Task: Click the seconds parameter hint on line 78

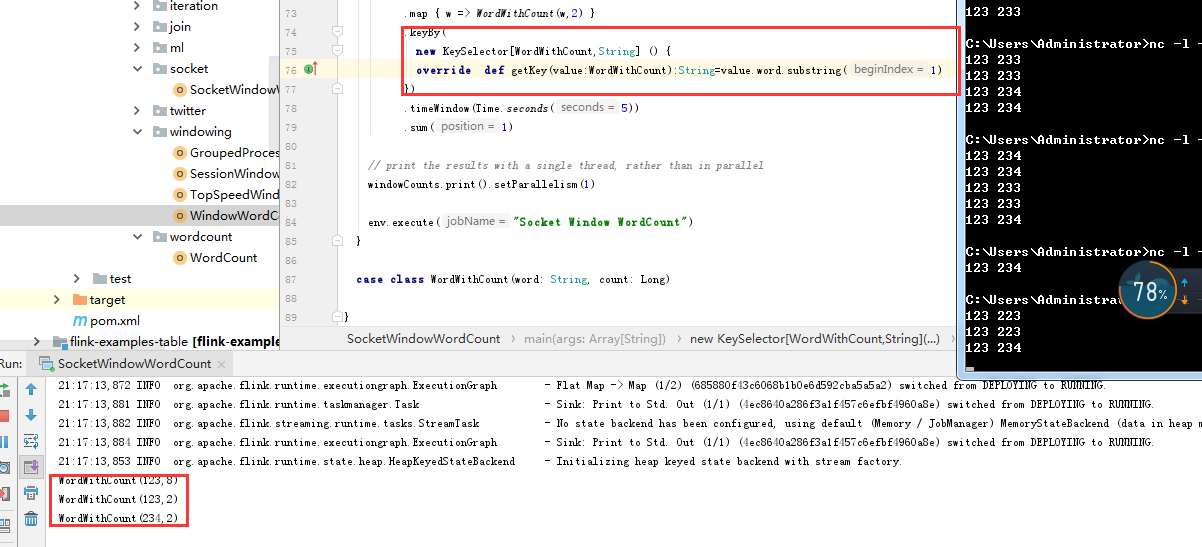Action: click(588, 107)
